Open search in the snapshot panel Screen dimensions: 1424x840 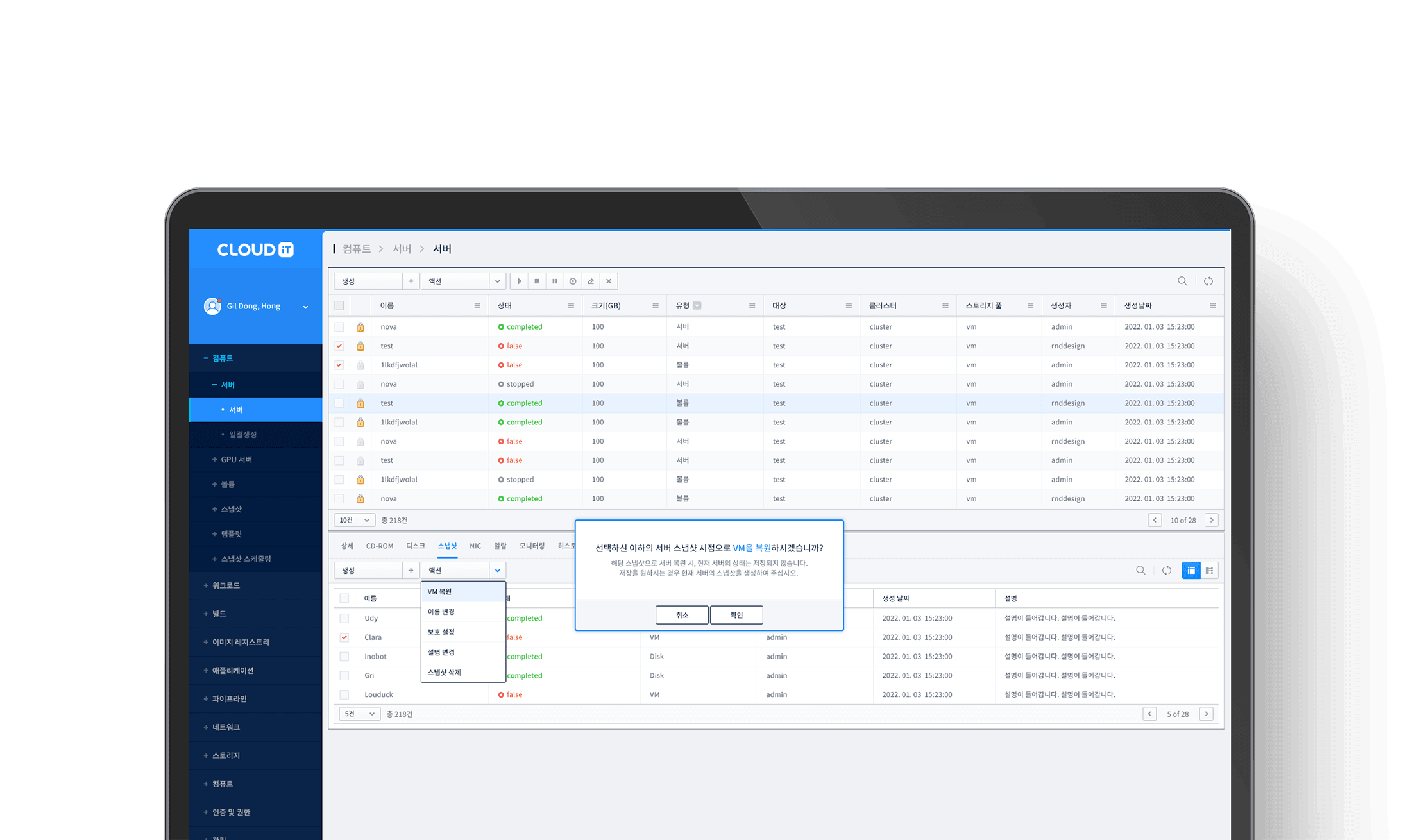1140,570
